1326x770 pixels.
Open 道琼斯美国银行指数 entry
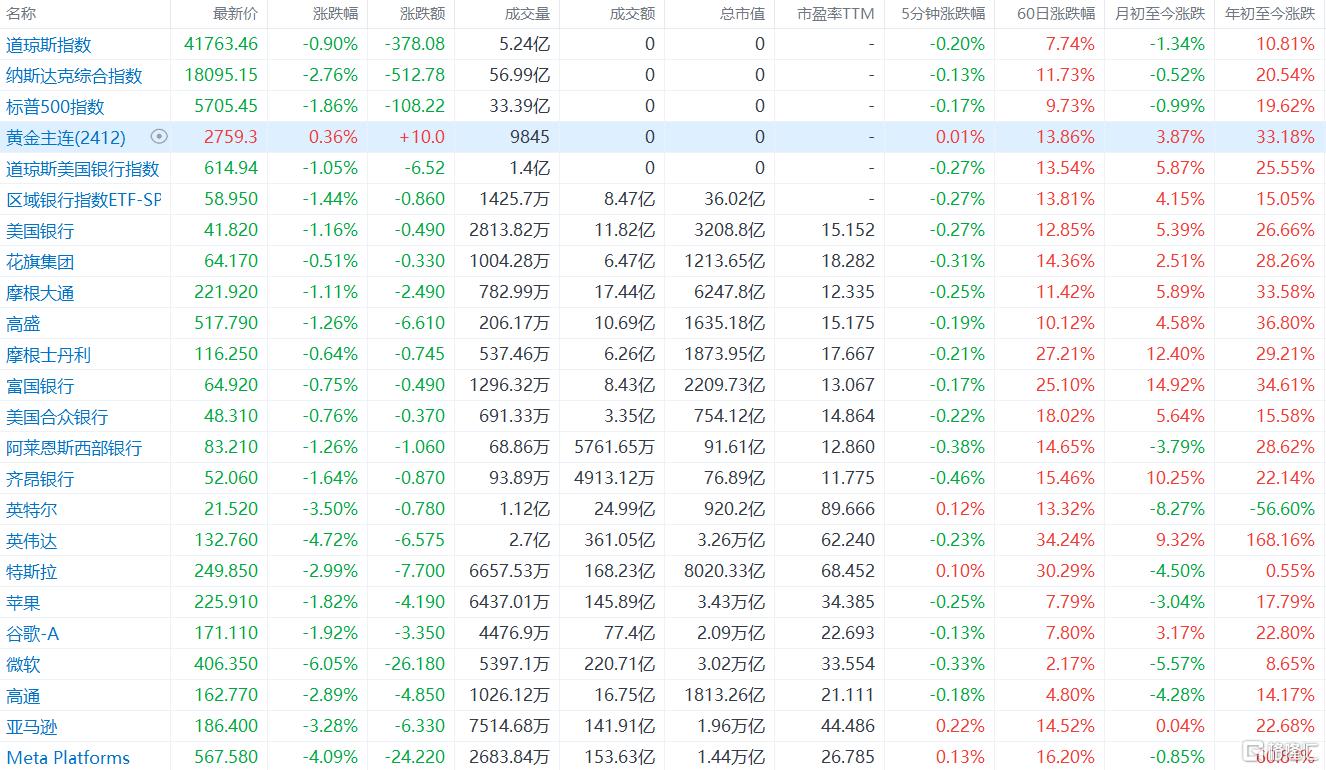(83, 169)
